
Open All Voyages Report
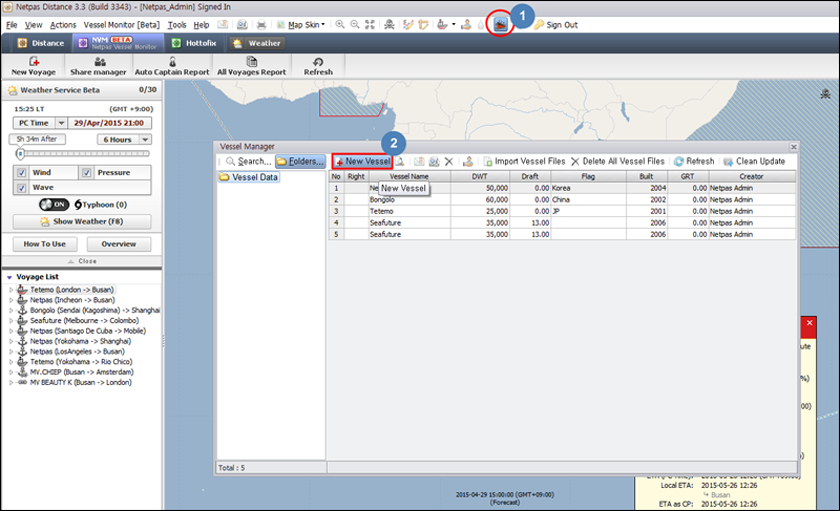[x=251, y=66]
